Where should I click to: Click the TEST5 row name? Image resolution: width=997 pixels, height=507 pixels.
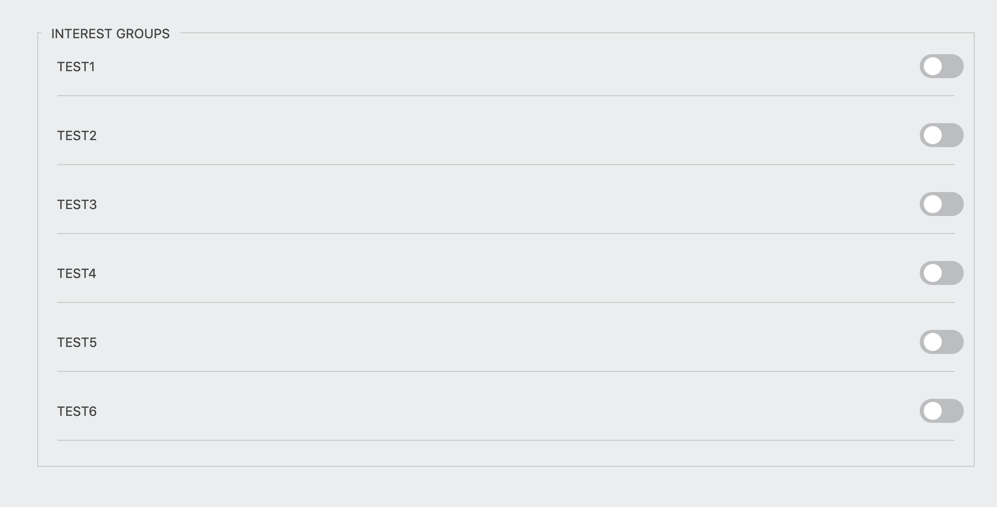(x=77, y=343)
